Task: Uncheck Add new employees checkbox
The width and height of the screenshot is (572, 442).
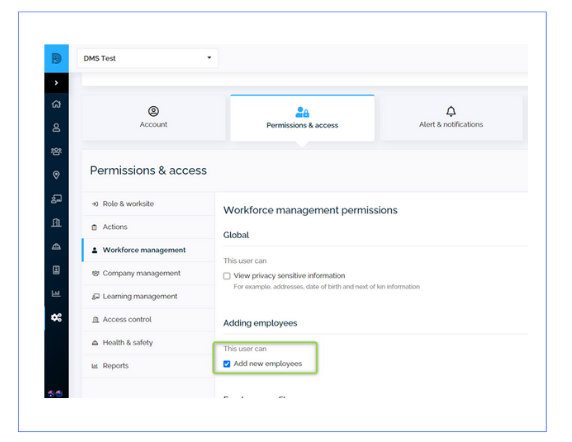Action: [227, 364]
